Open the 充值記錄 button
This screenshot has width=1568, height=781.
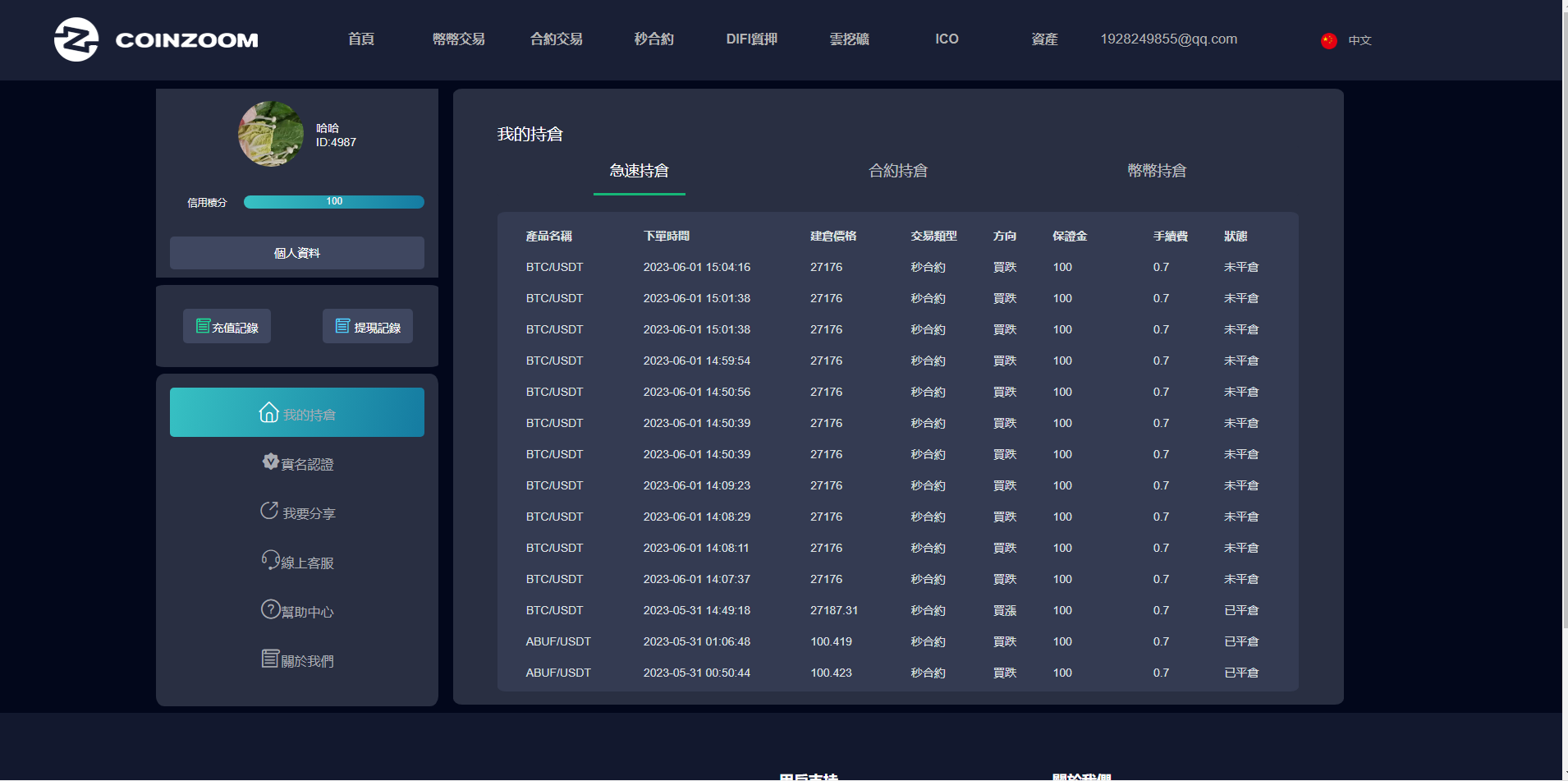pyautogui.click(x=227, y=327)
